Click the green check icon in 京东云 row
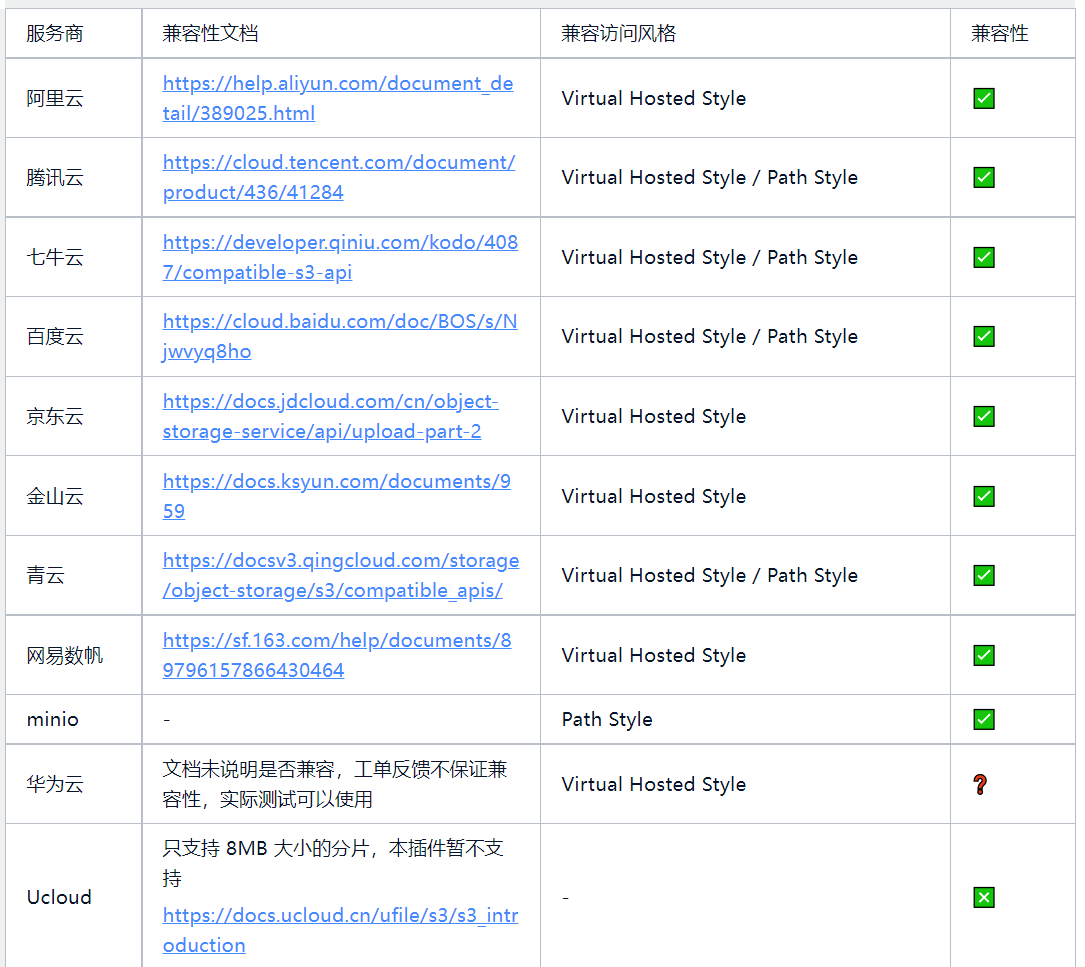 (983, 416)
